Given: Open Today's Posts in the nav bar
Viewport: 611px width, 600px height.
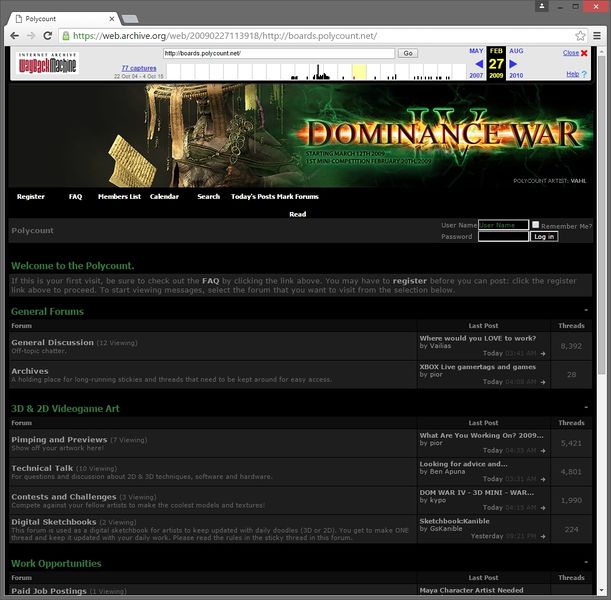Looking at the screenshot, I should (253, 197).
